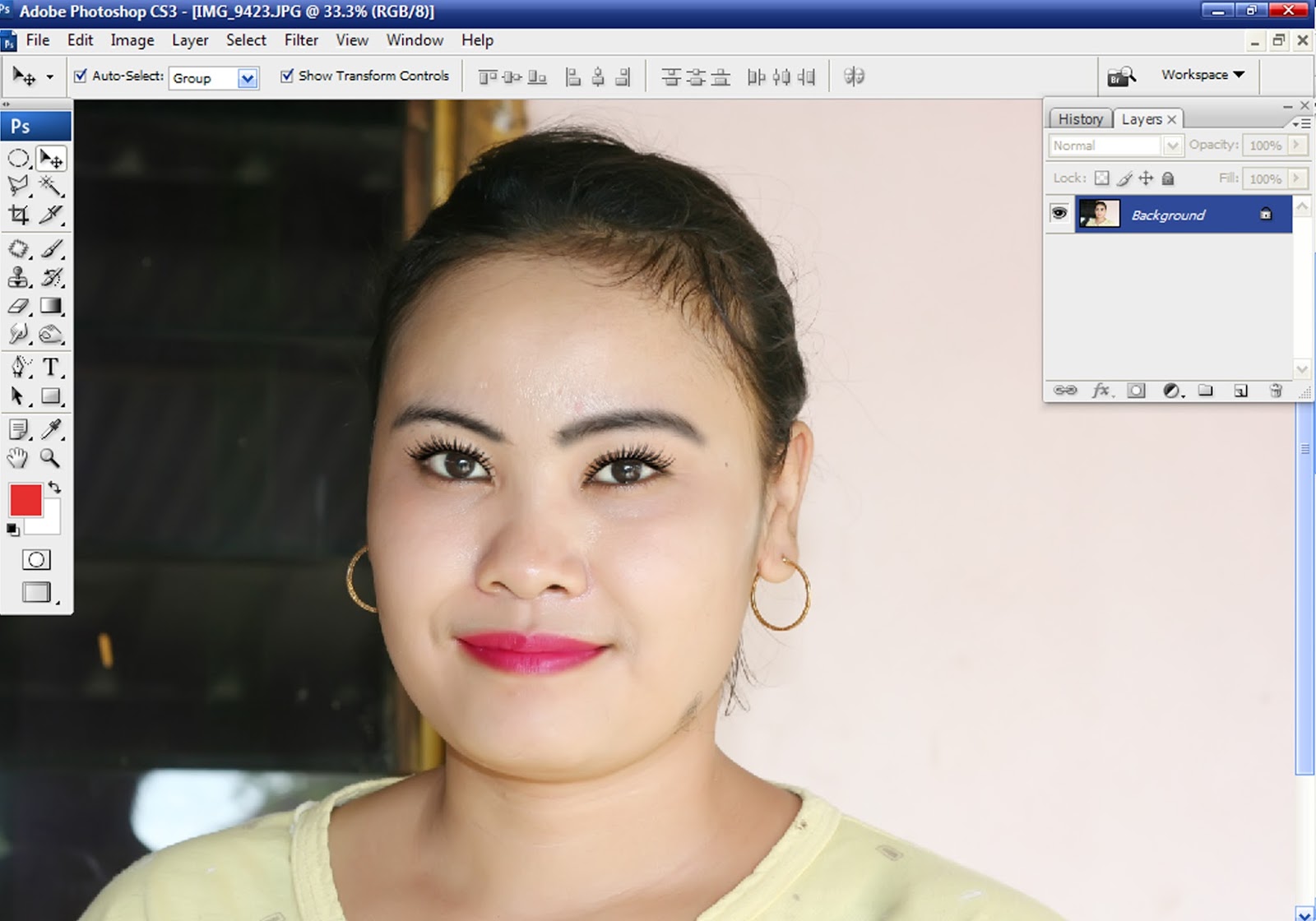Click the Opacity value field

(x=1265, y=145)
